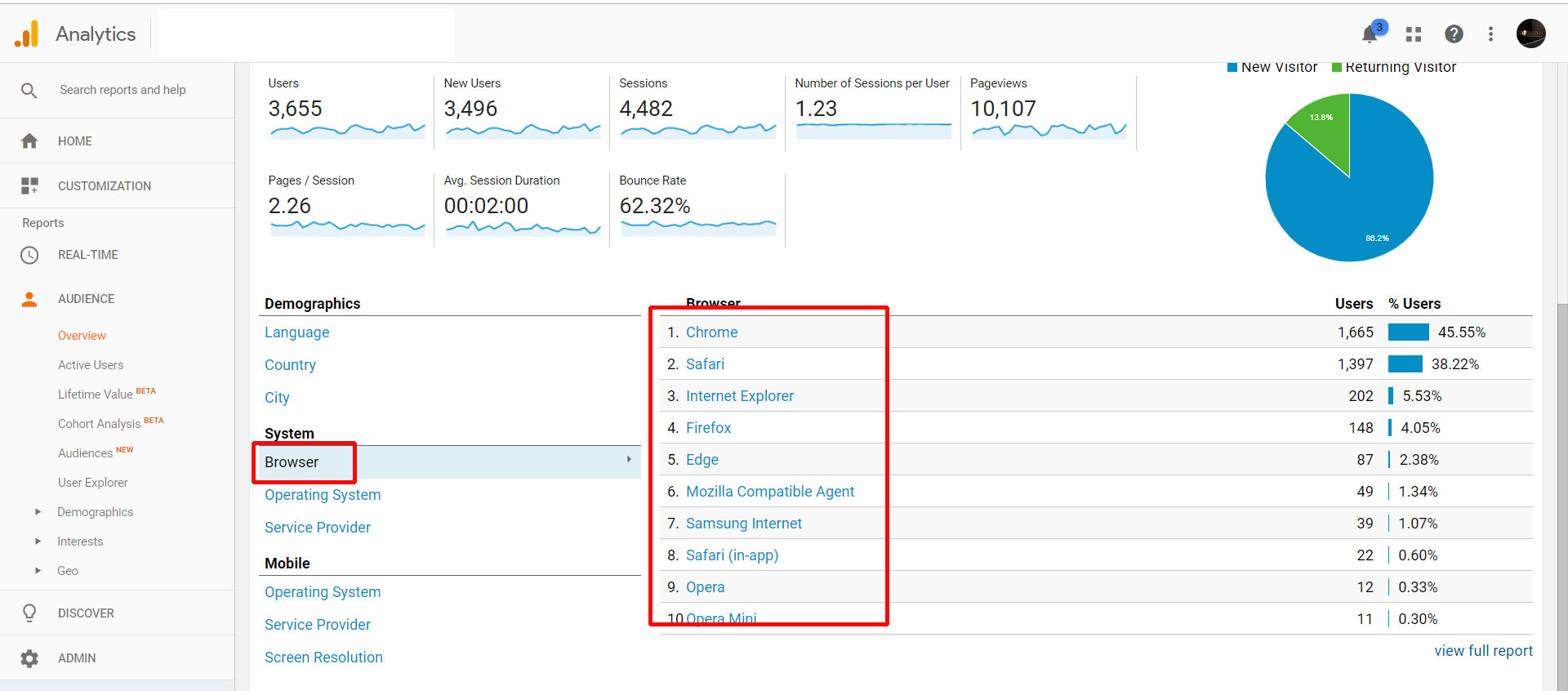Expand the Interests sidebar arrow
Screen dimensions: 1568x691
[38, 542]
